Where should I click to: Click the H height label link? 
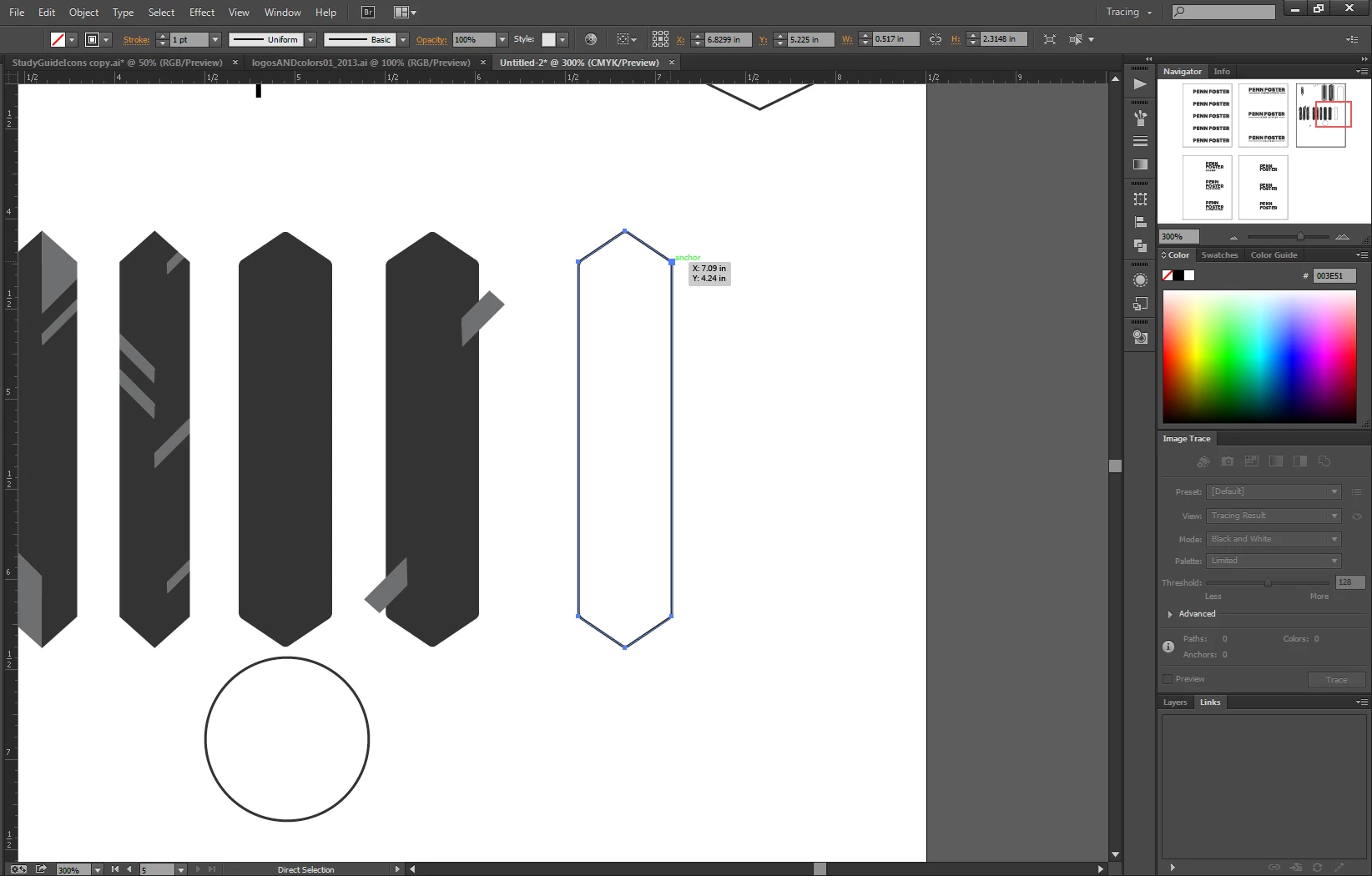point(956,40)
